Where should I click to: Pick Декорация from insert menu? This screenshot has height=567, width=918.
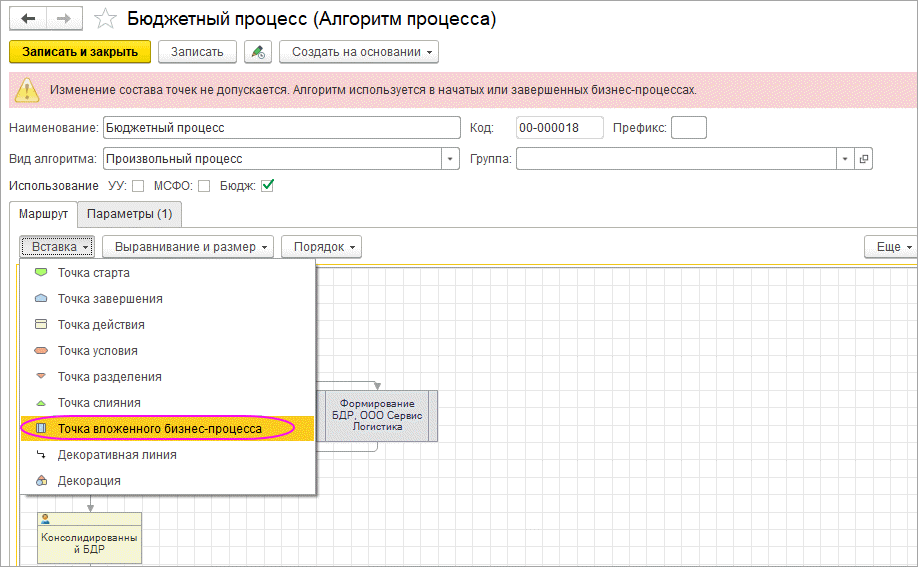(x=89, y=481)
